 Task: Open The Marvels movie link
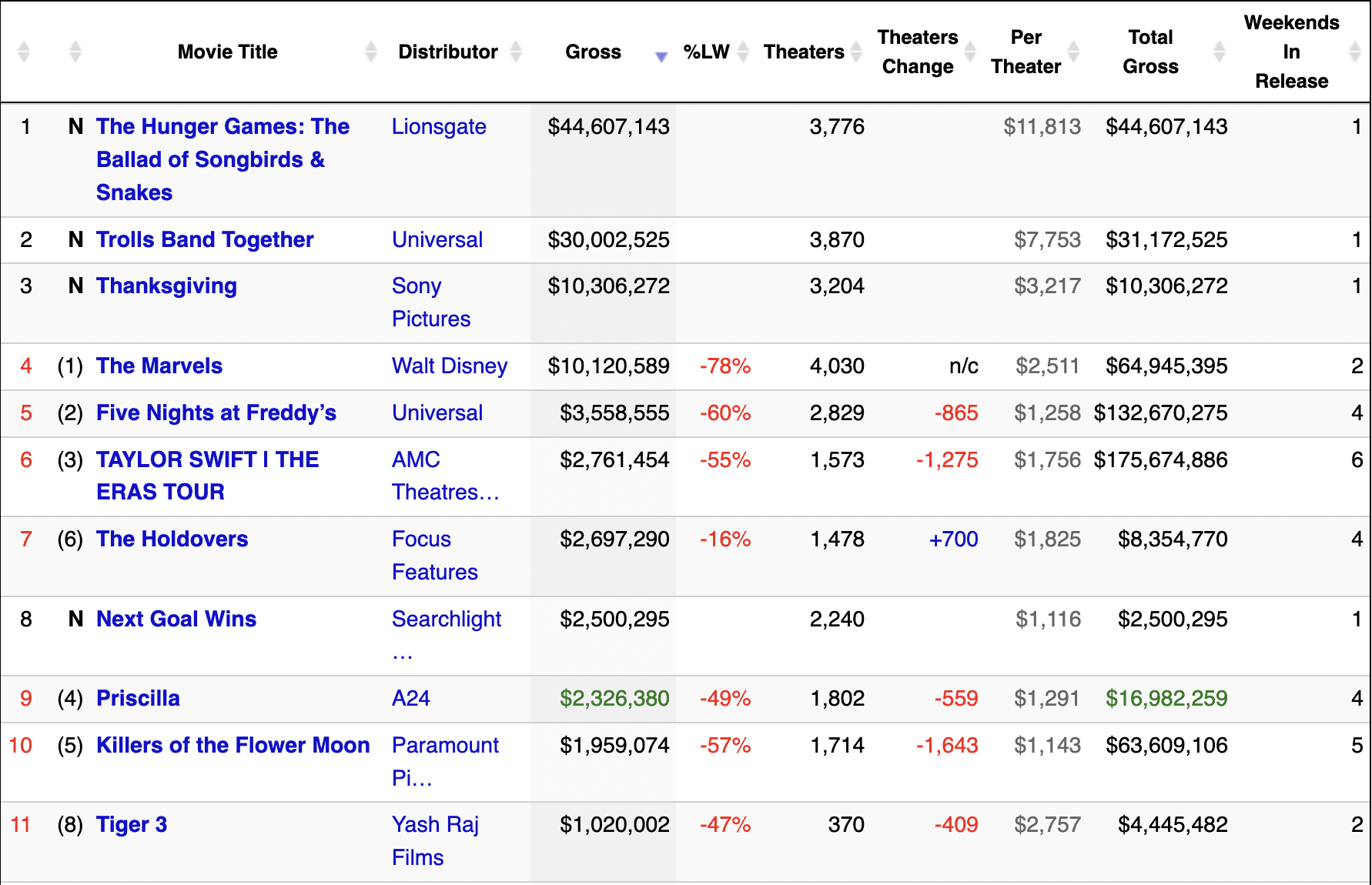tap(159, 366)
